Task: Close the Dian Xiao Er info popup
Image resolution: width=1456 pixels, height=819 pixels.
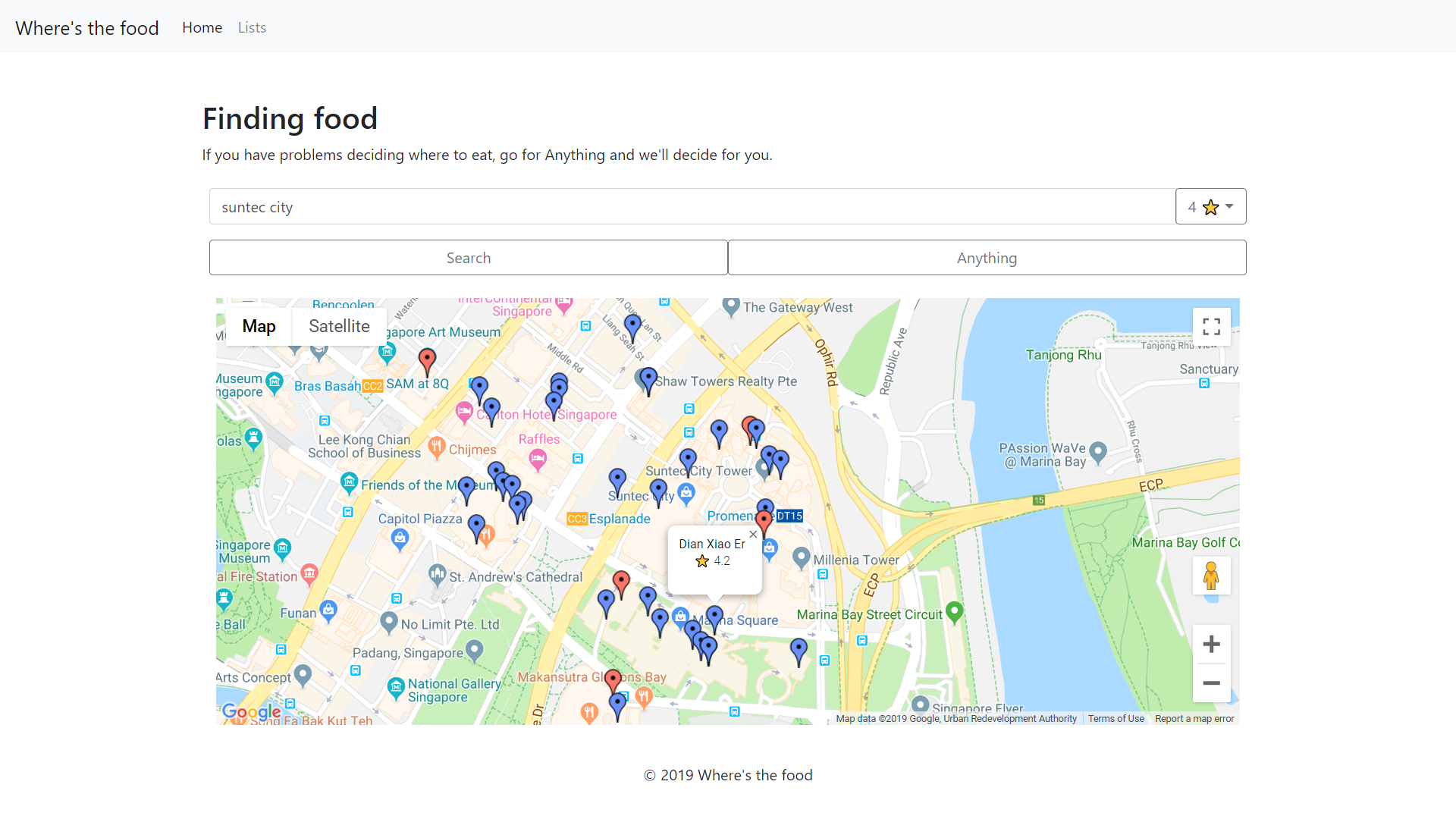Action: tap(753, 535)
